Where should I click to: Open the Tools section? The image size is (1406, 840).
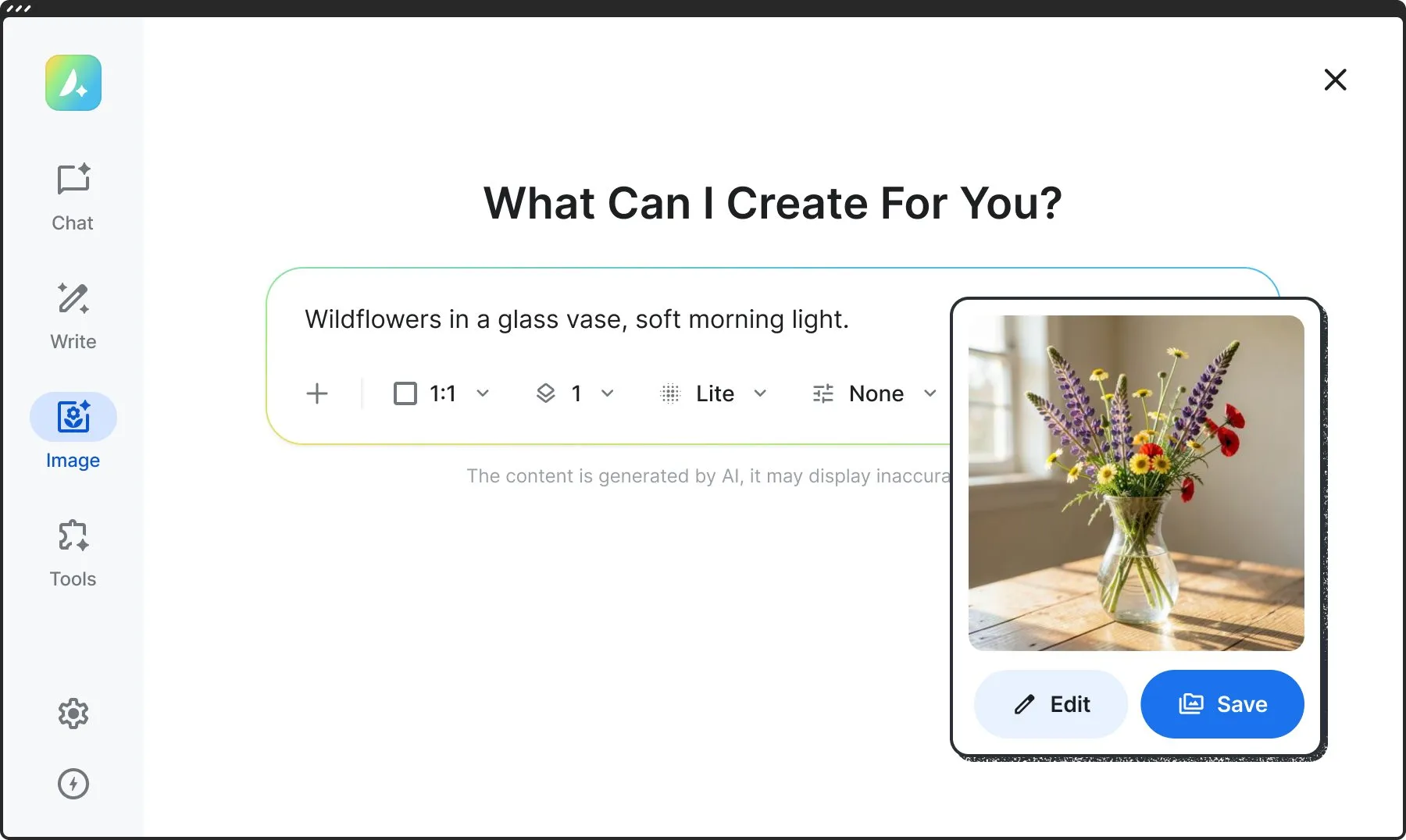[x=73, y=553]
